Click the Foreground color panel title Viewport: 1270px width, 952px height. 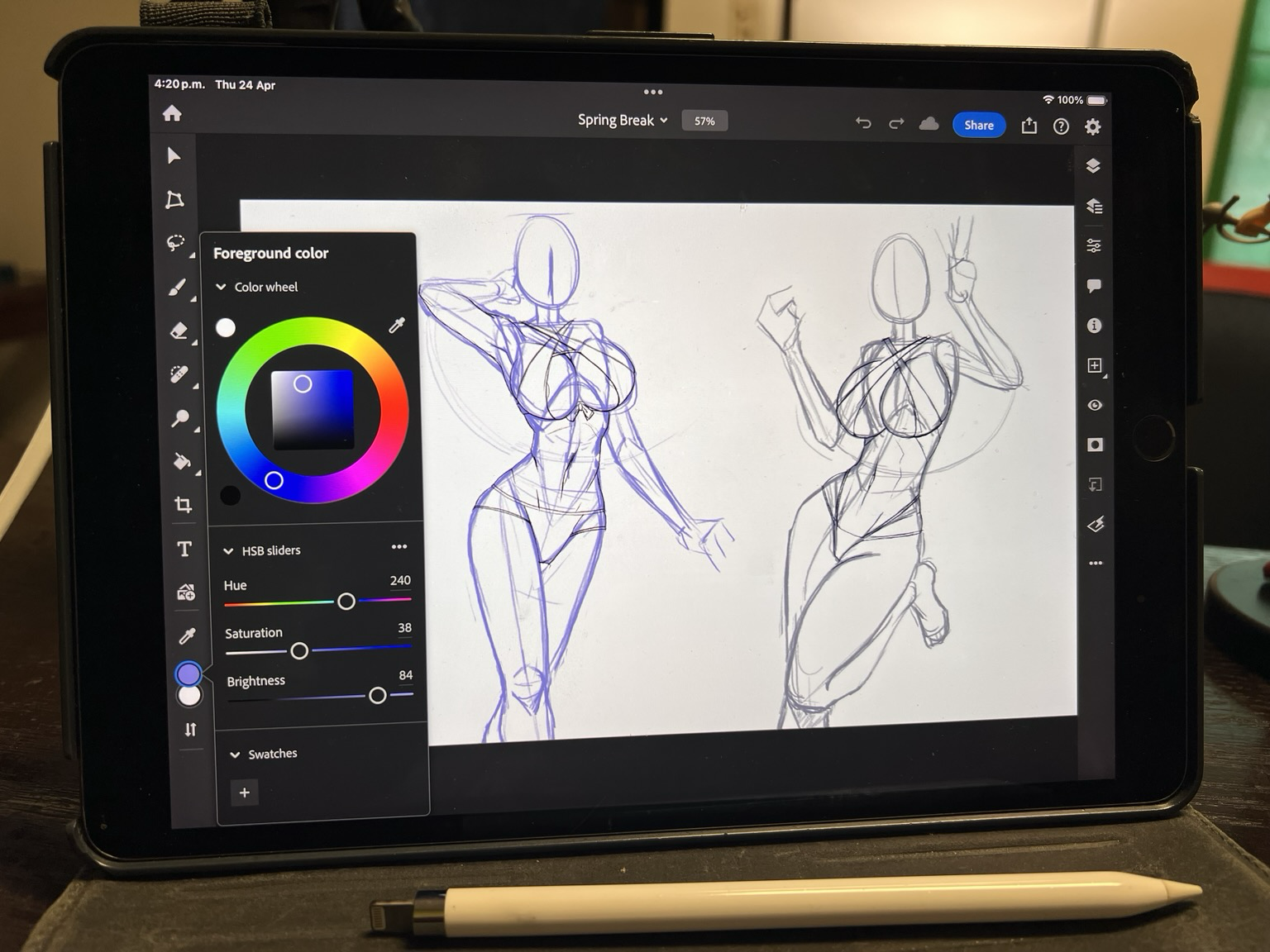271,254
